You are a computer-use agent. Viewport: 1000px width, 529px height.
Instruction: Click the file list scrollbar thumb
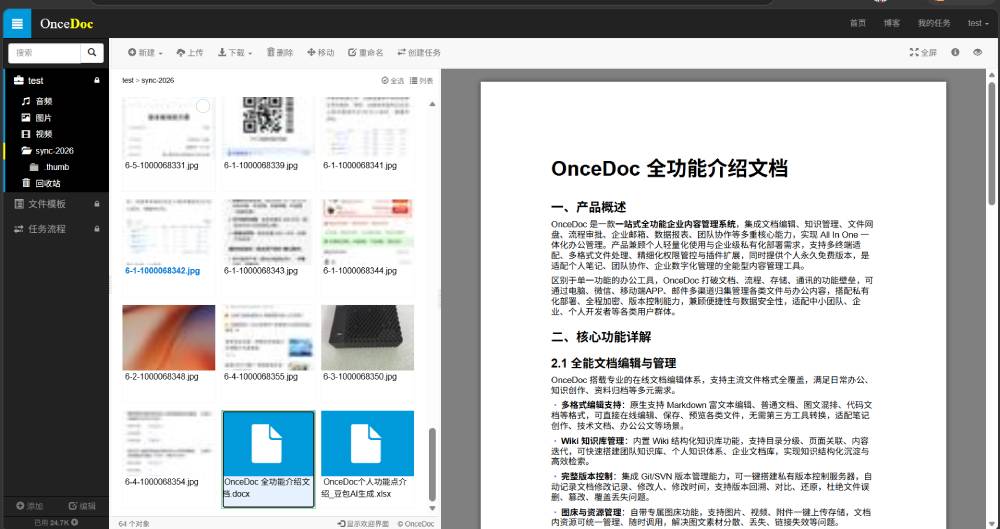pos(432,464)
